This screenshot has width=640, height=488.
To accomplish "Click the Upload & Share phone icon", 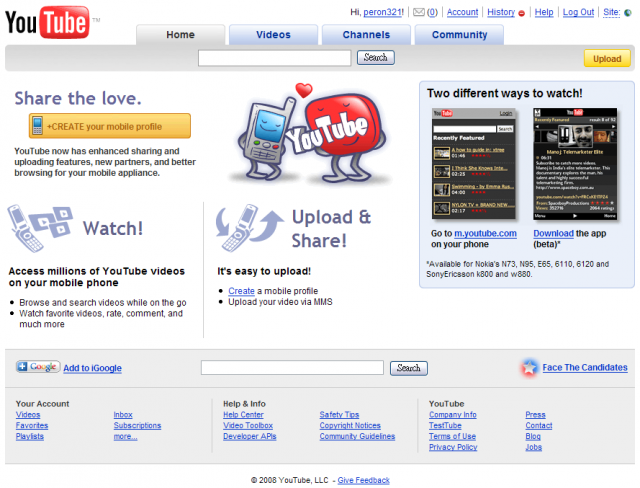I will point(249,228).
